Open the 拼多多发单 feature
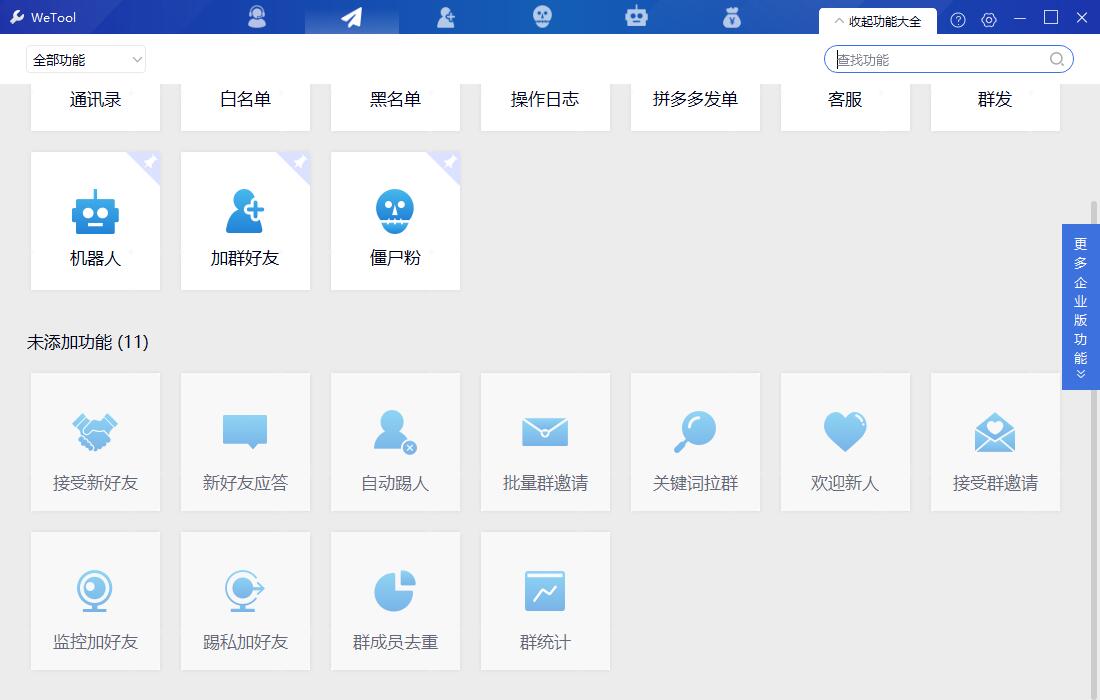This screenshot has height=700, width=1100. click(x=695, y=100)
